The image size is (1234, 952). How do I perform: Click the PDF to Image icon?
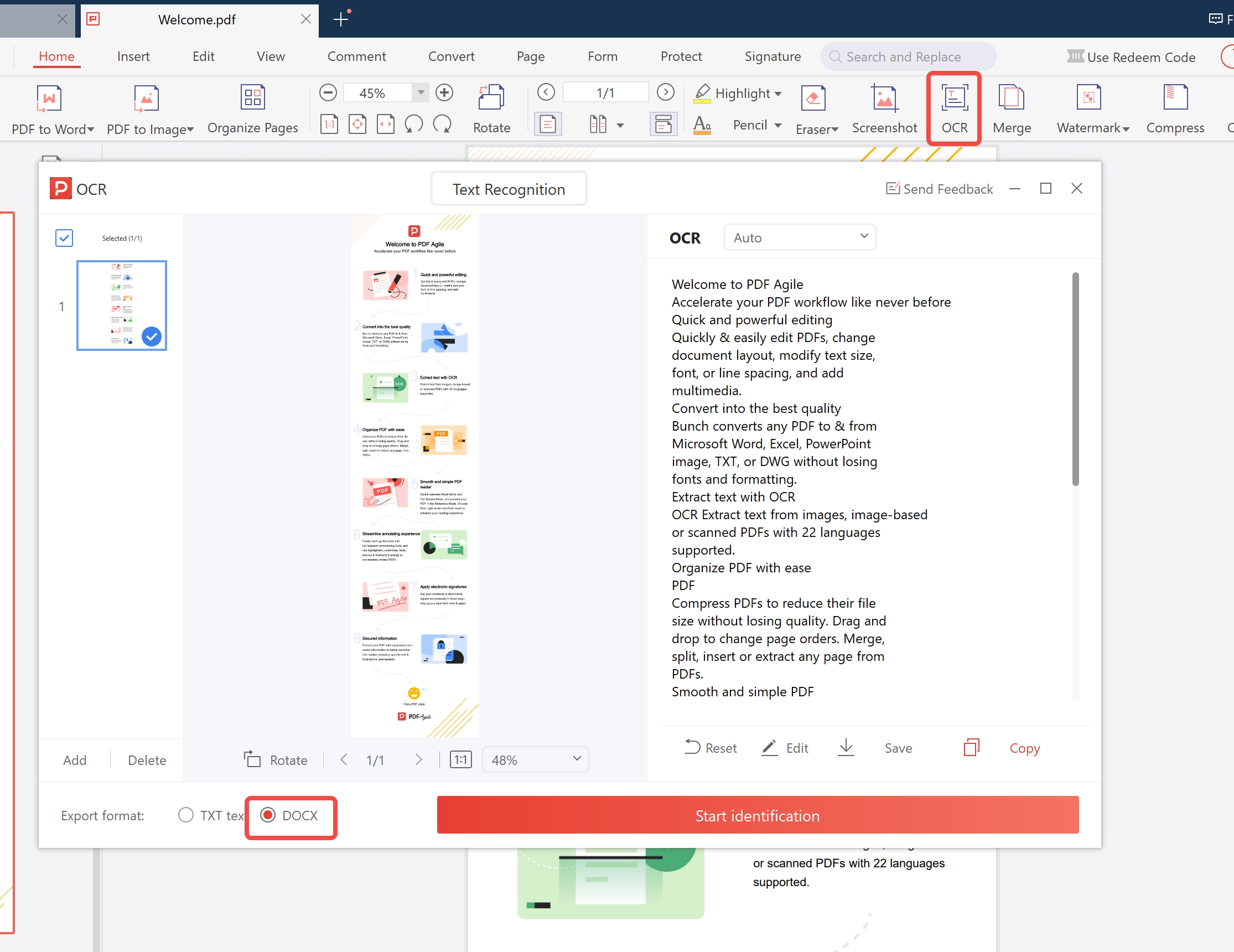[146, 99]
